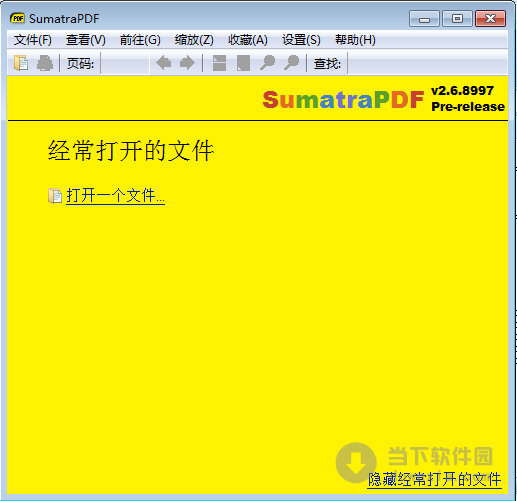Open the 查看(V) menu
This screenshot has height=501, width=517.
[86, 40]
